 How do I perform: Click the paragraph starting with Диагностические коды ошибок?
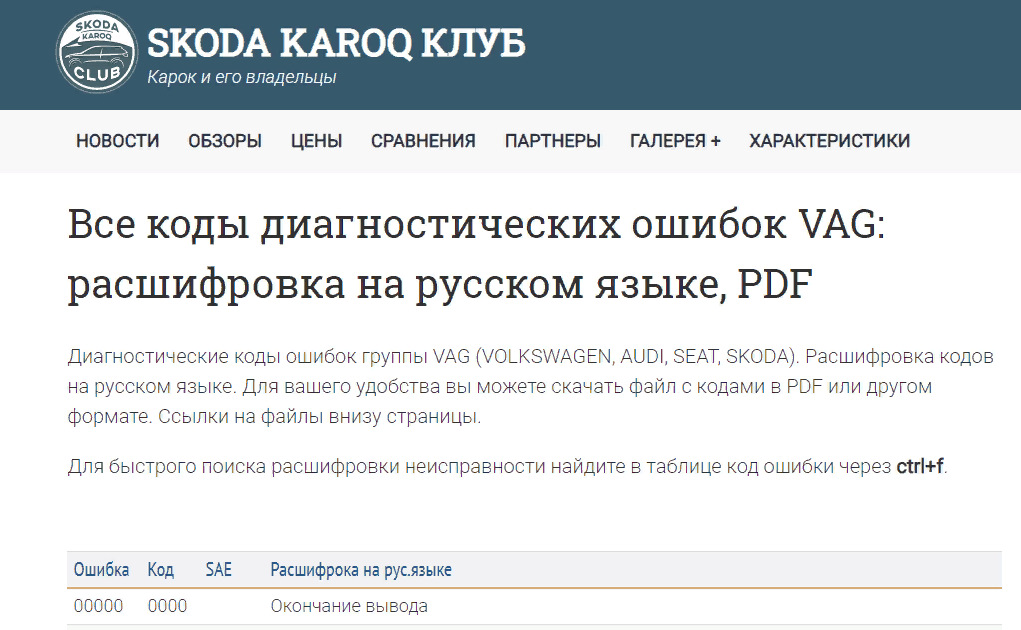pos(531,386)
